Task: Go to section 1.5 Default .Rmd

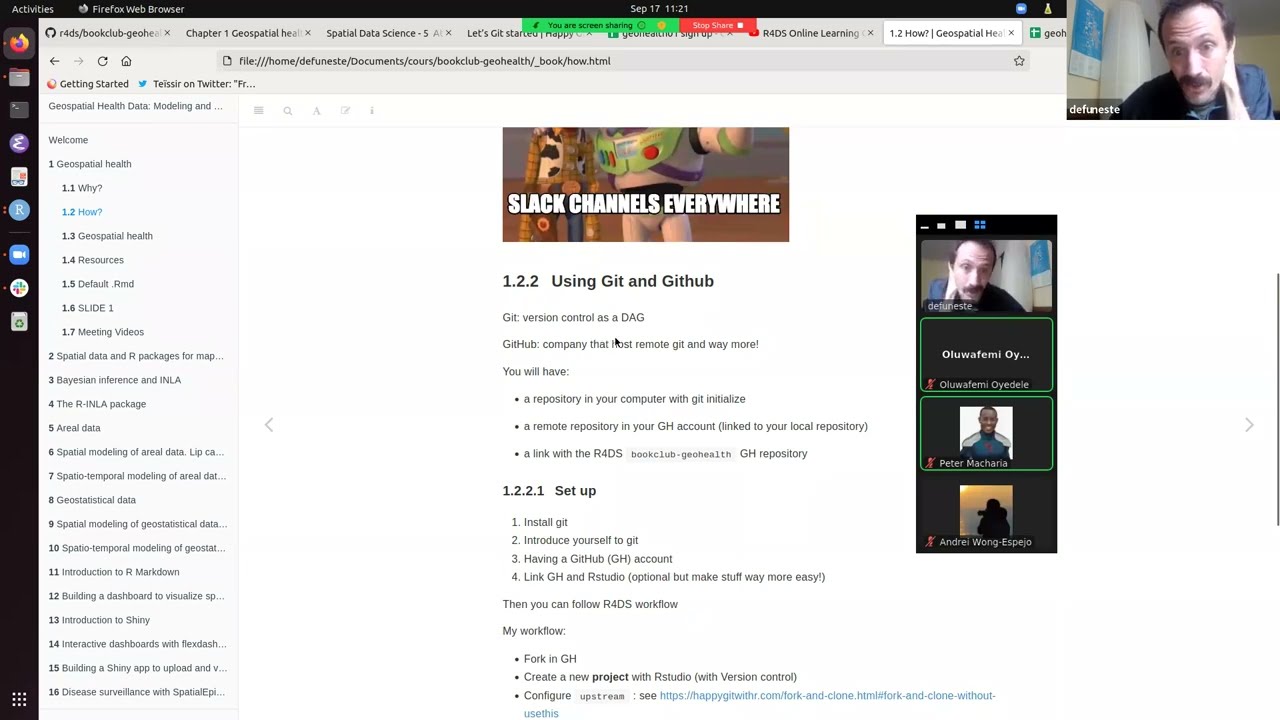Action: click(x=98, y=284)
